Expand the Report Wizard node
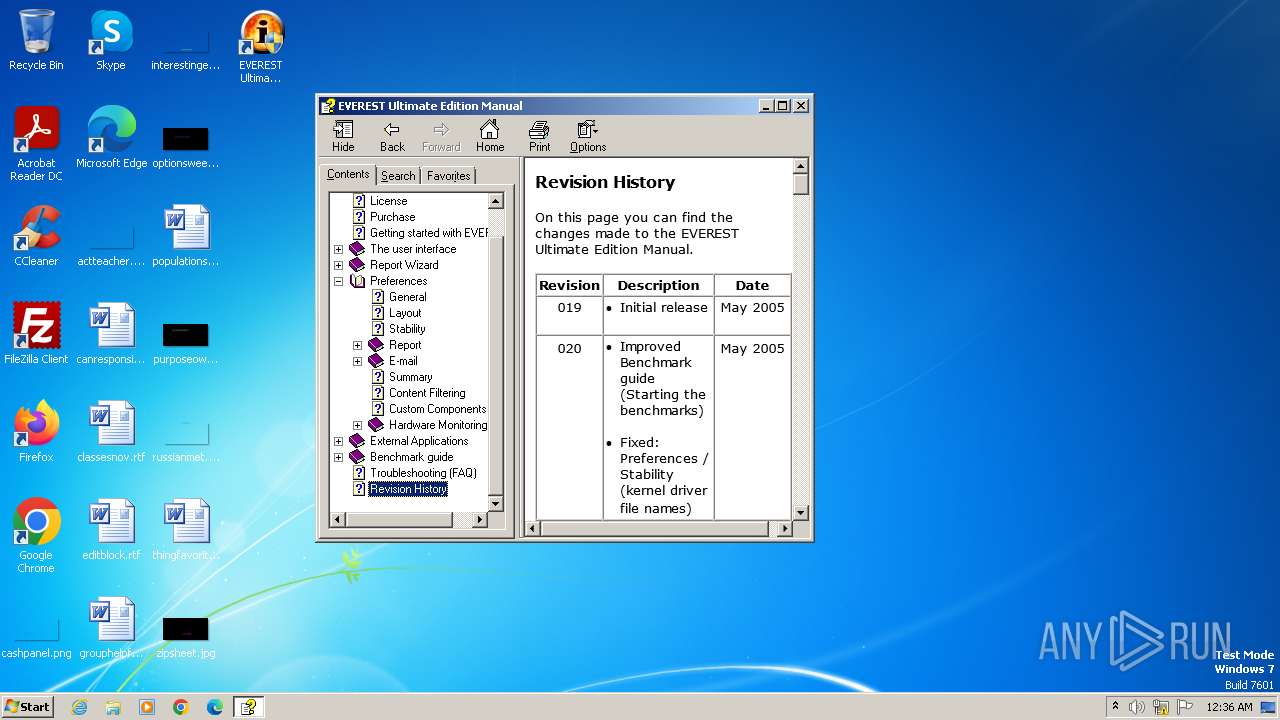Screen dimensions: 1280x720 [338, 265]
